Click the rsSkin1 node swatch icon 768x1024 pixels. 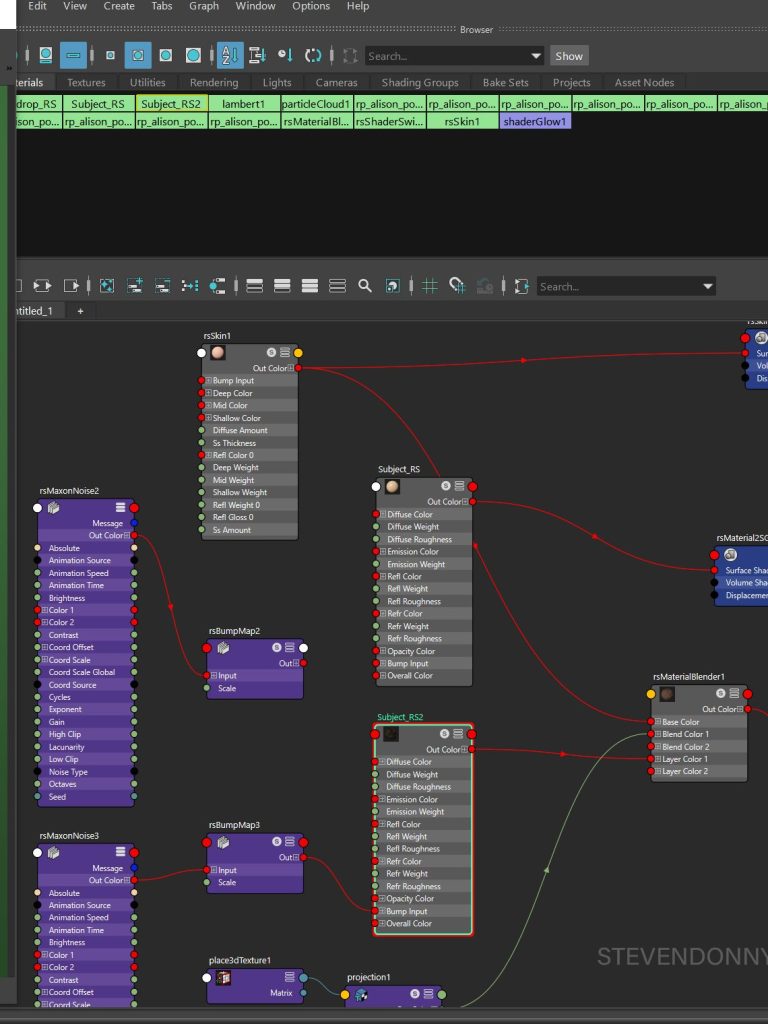[x=218, y=353]
